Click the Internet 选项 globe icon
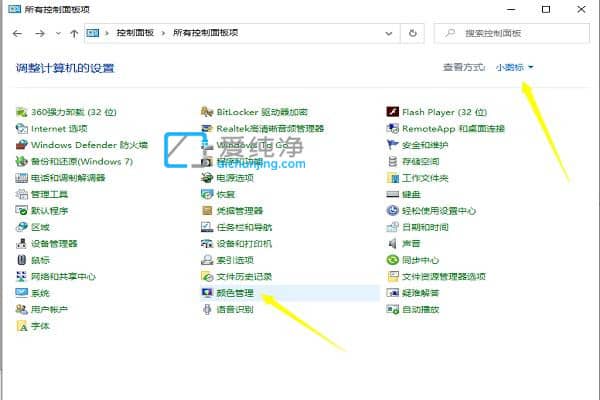Screen dimensions: 600x400 (21, 129)
